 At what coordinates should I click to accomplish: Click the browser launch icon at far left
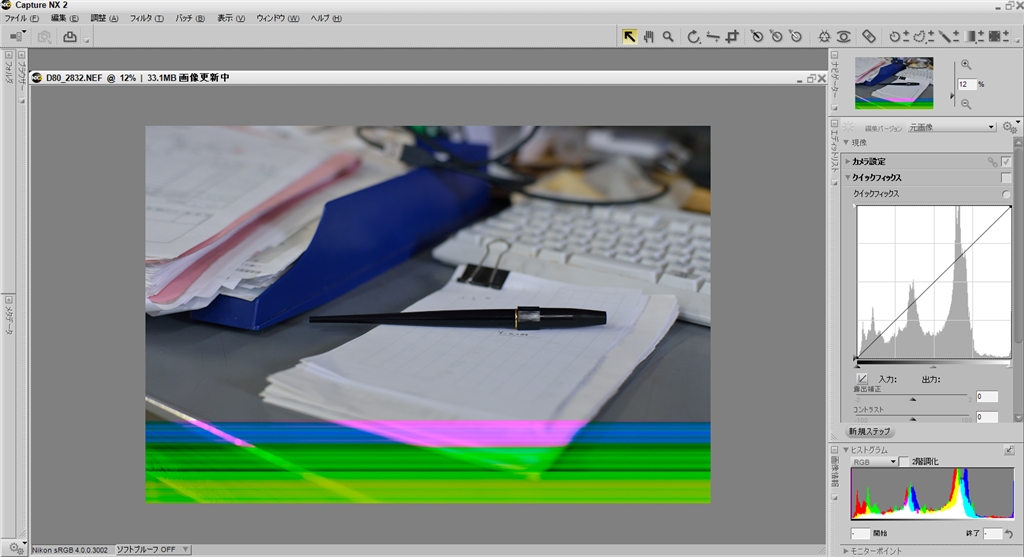(18, 37)
